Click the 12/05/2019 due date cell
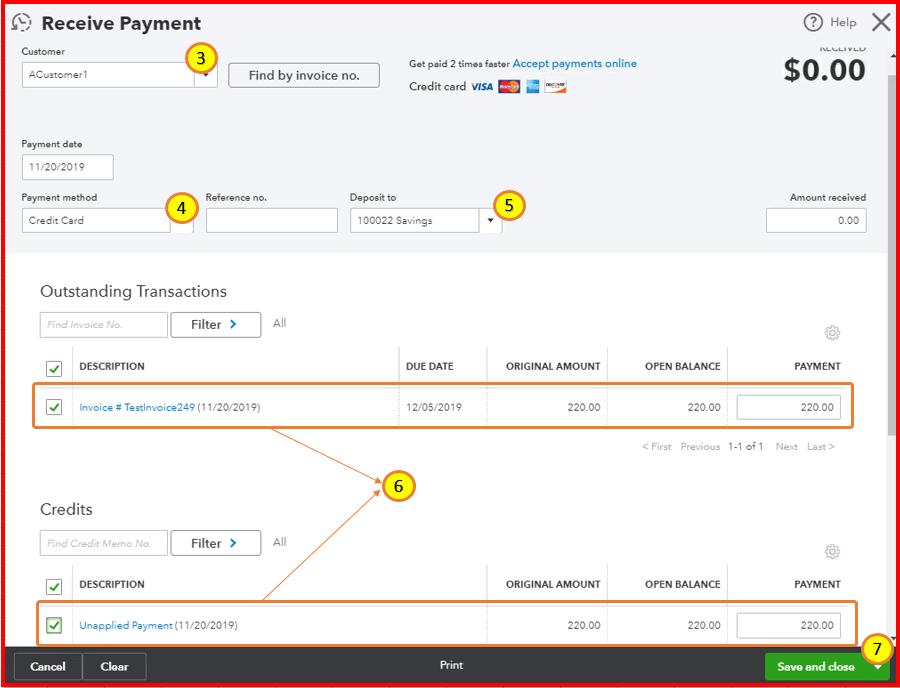 pyautogui.click(x=434, y=407)
